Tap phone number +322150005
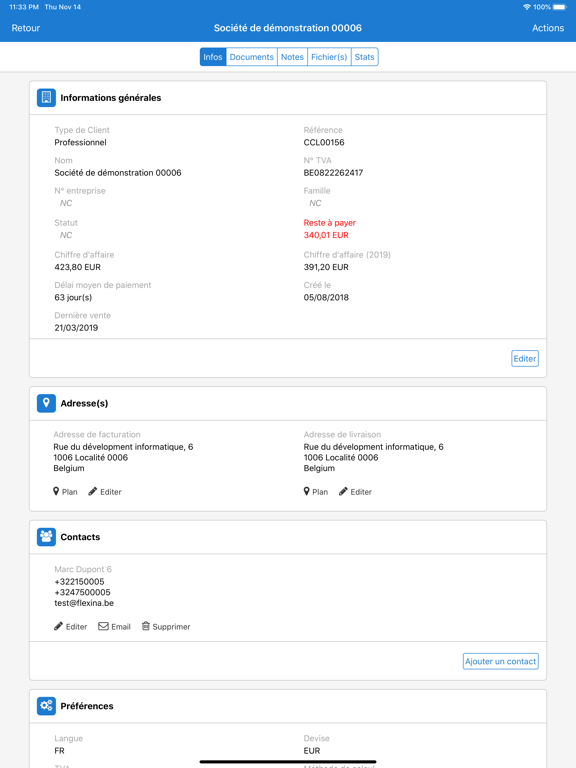This screenshot has height=768, width=576. tap(79, 582)
